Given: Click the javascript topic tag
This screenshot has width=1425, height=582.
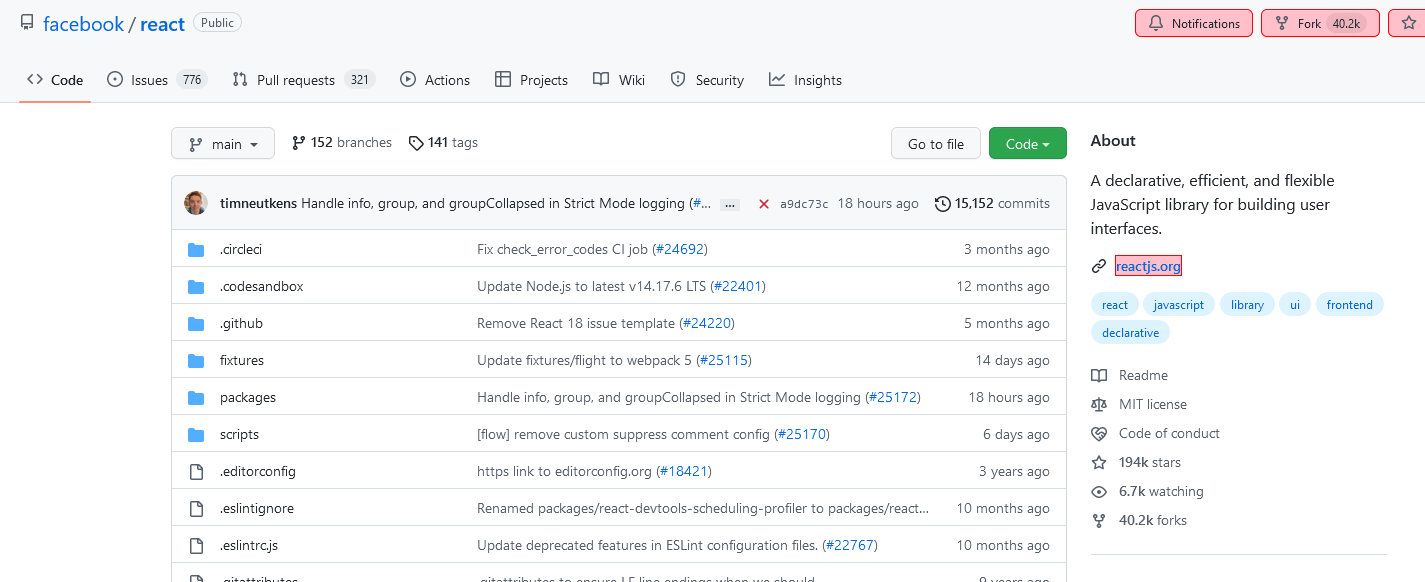Looking at the screenshot, I should tap(1178, 304).
